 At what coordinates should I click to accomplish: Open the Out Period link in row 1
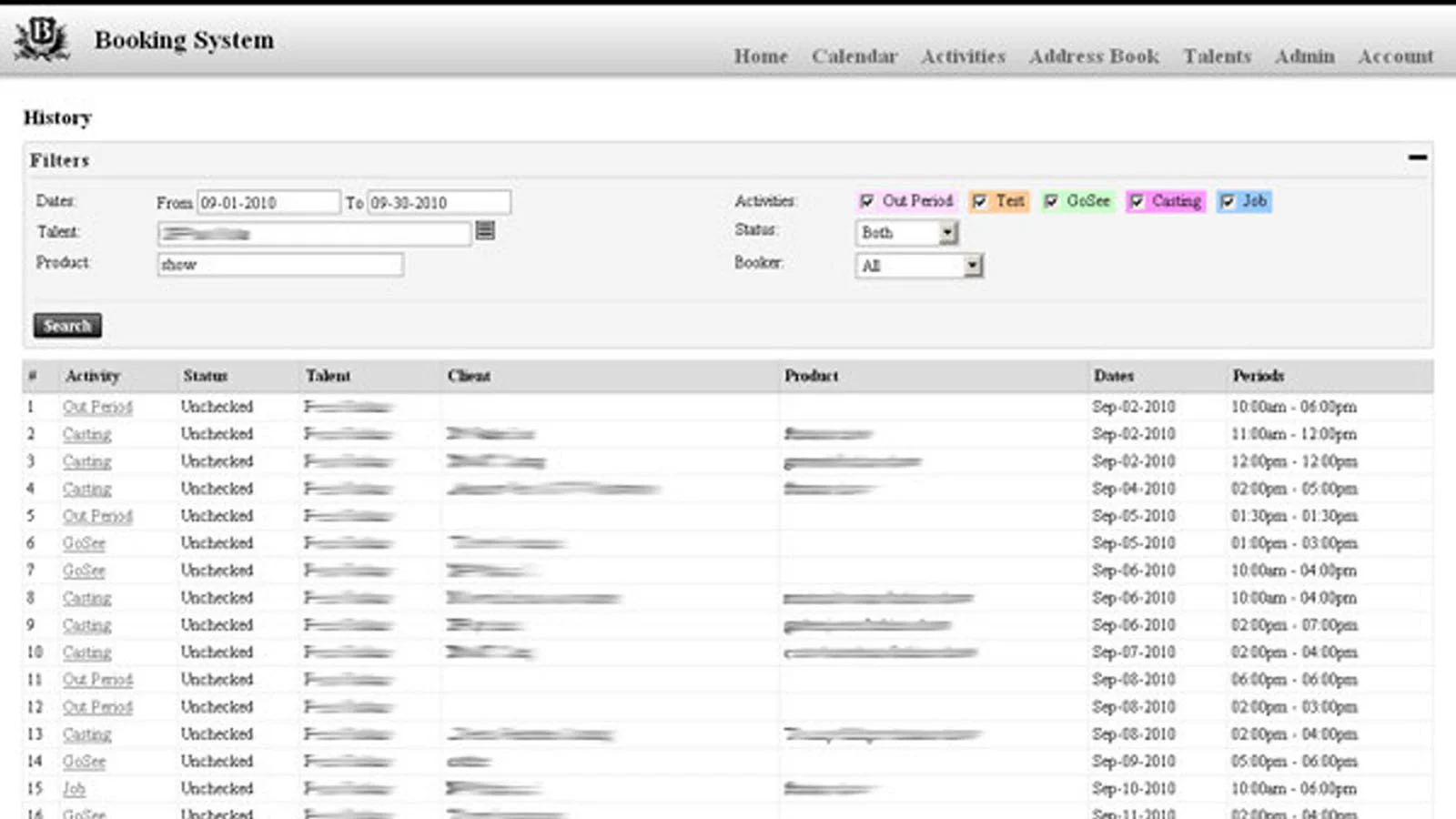[97, 407]
